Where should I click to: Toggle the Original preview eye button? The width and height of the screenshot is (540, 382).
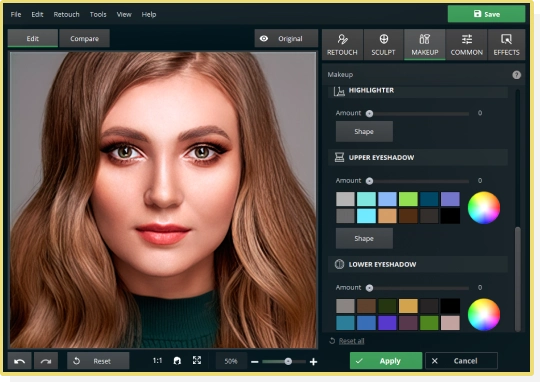pos(286,38)
